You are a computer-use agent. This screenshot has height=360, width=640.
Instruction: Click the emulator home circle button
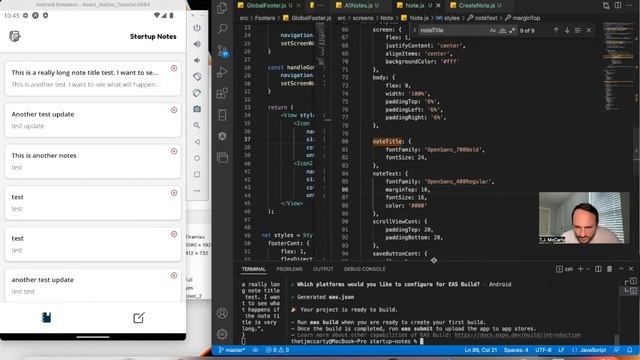[197, 158]
